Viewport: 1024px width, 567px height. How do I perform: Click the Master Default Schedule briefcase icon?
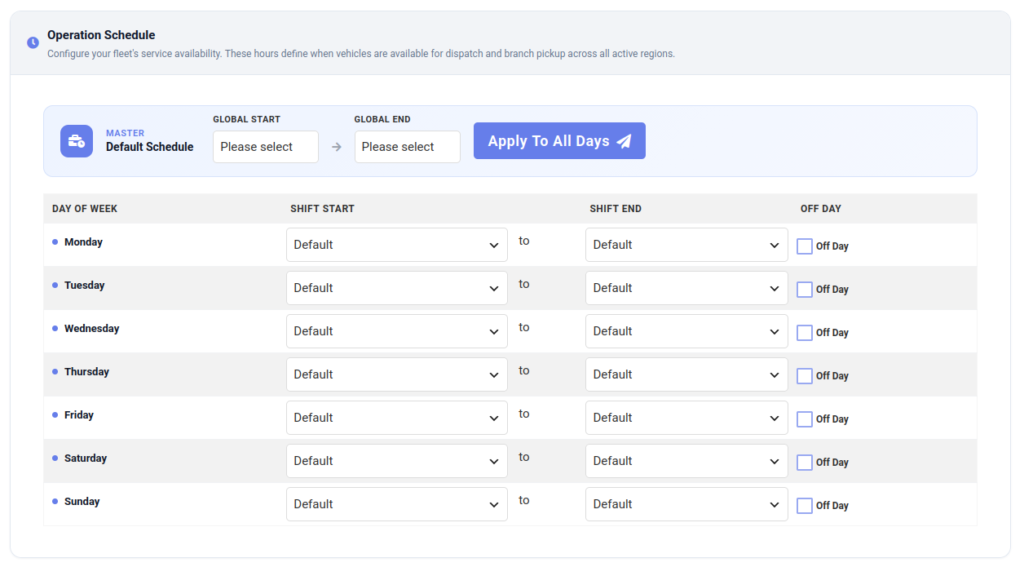click(x=76, y=141)
